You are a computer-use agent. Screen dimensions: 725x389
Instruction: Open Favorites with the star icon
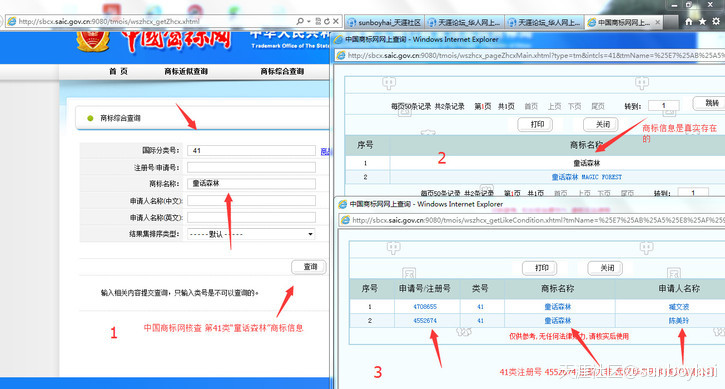(x=702, y=21)
